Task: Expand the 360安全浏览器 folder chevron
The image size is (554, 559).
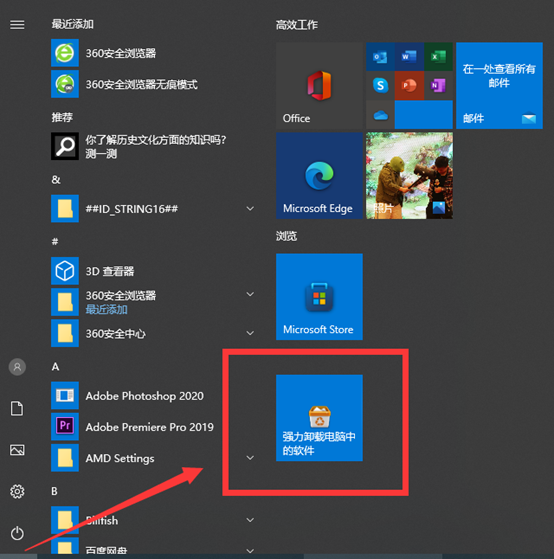Action: coord(250,294)
